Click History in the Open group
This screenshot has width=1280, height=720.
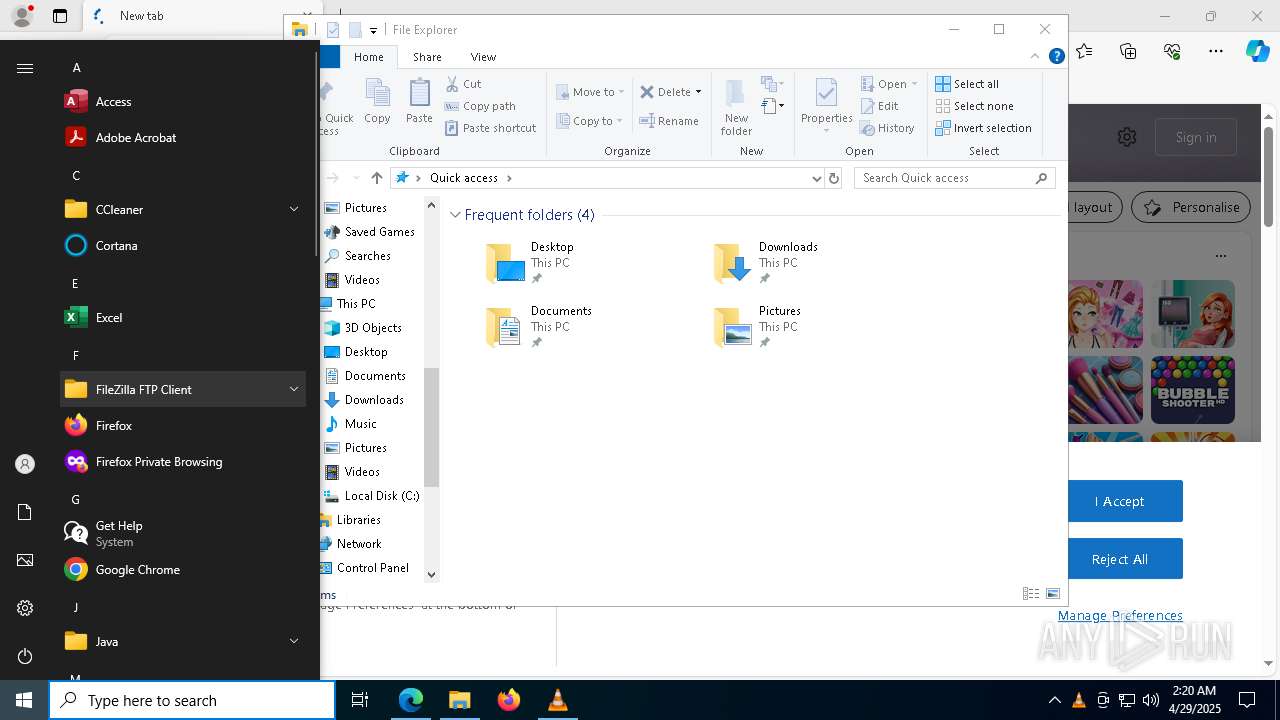click(887, 128)
